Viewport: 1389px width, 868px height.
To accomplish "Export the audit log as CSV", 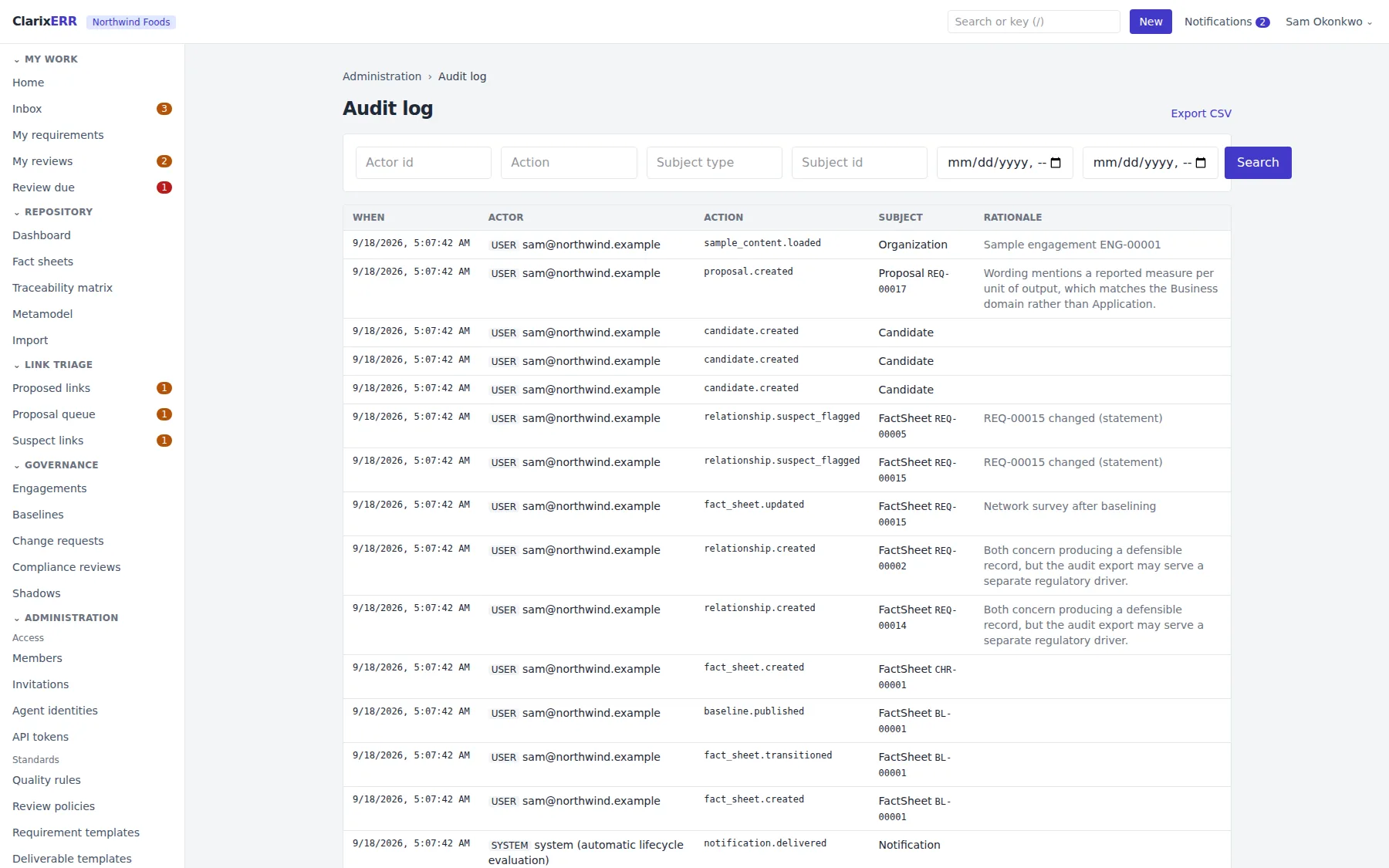I will point(1201,113).
